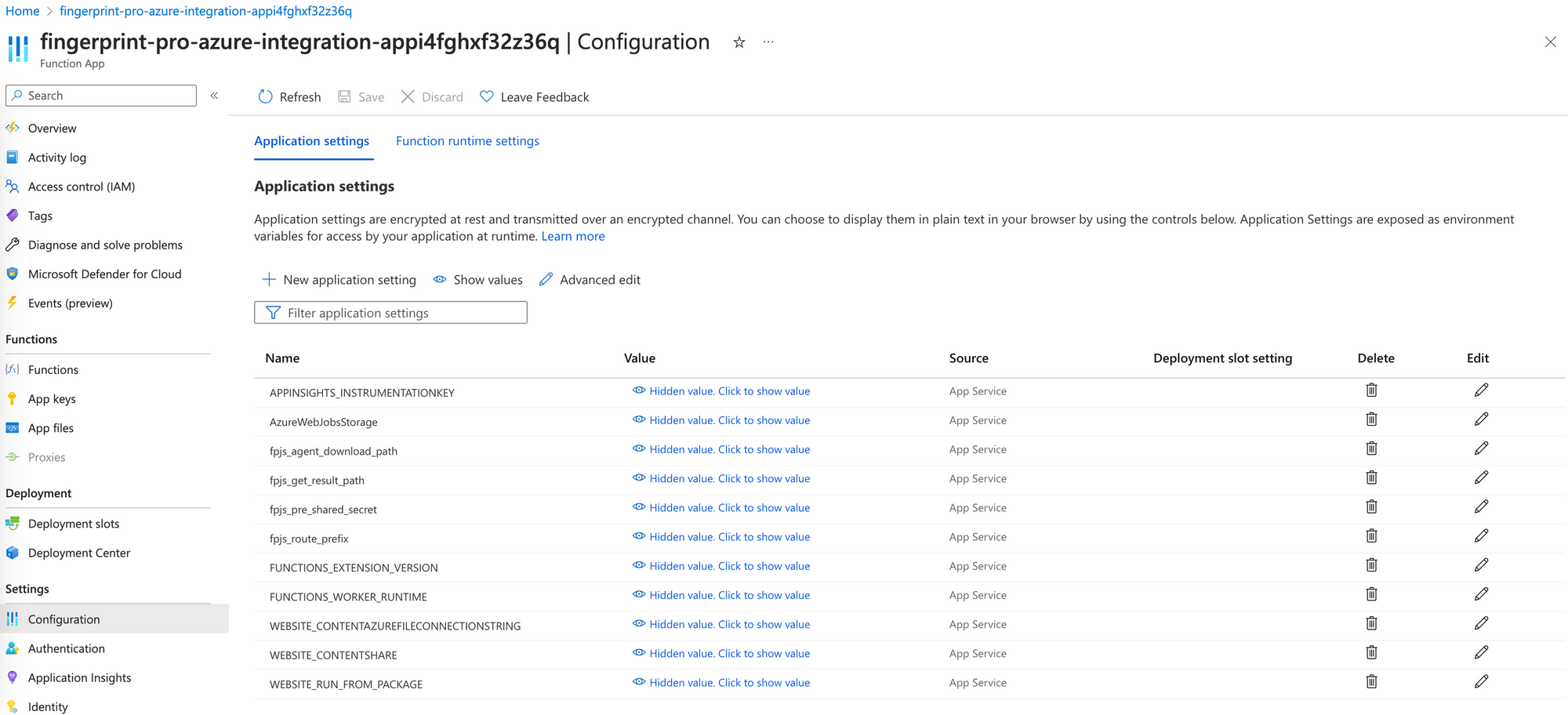This screenshot has width=1568, height=715.
Task: Reveal hidden value of APPINSIGHTS_INSTRUMENTATIONKEY
Action: pyautogui.click(x=721, y=391)
